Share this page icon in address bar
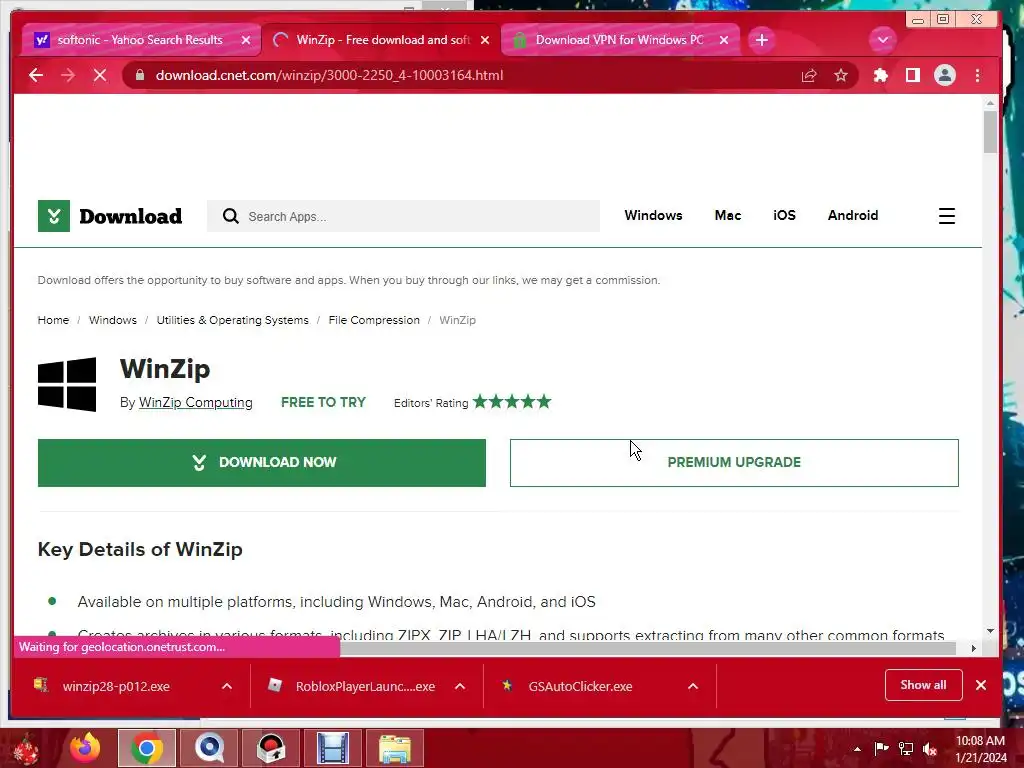 tap(809, 75)
